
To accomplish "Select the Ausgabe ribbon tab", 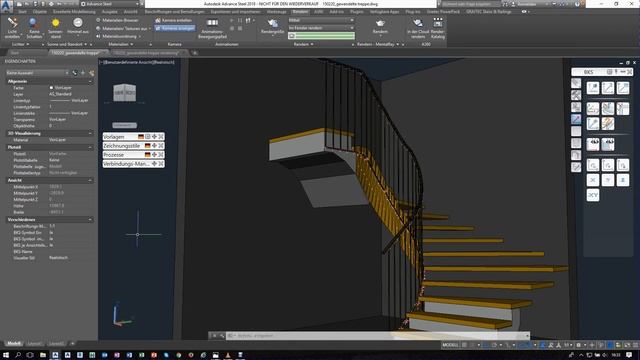I will pos(109,11).
